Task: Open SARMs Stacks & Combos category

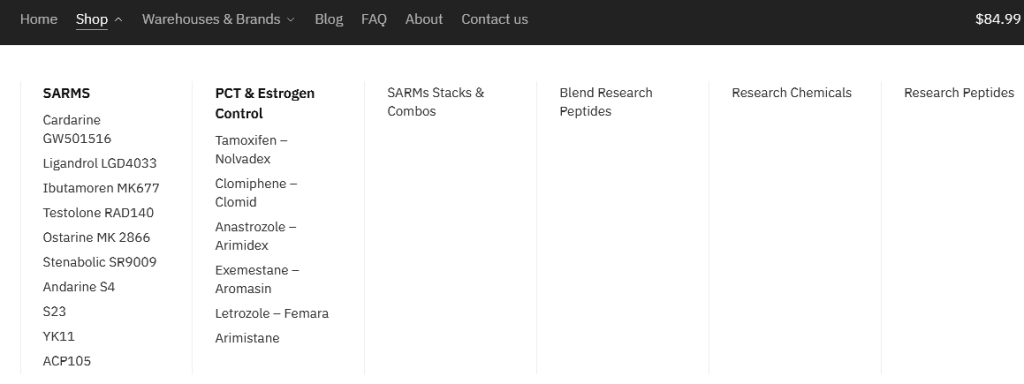Action: [436, 102]
